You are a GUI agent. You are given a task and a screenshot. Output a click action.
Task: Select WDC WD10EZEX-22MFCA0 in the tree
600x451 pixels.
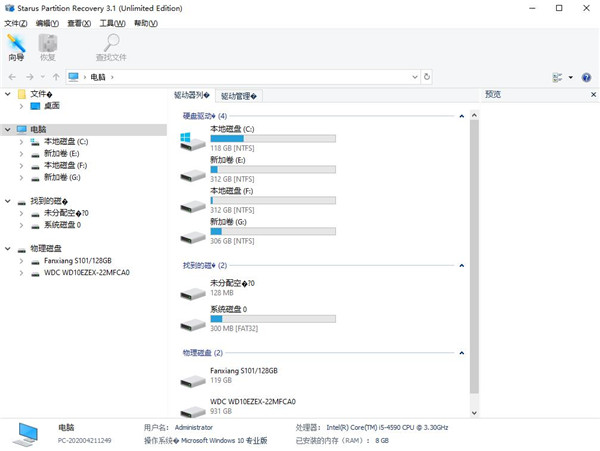pos(87,273)
